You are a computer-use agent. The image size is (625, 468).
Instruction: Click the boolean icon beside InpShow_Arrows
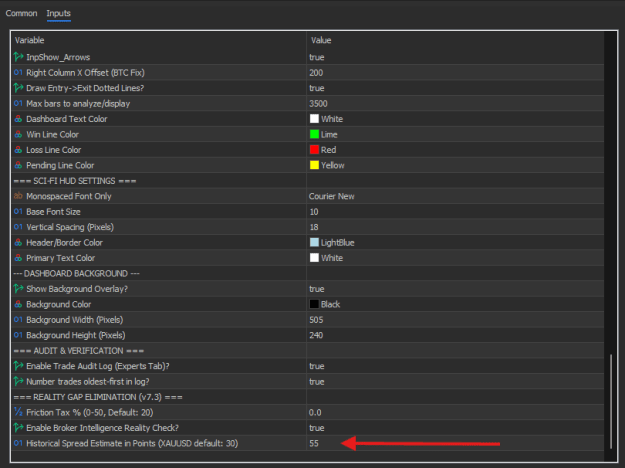click(18, 57)
